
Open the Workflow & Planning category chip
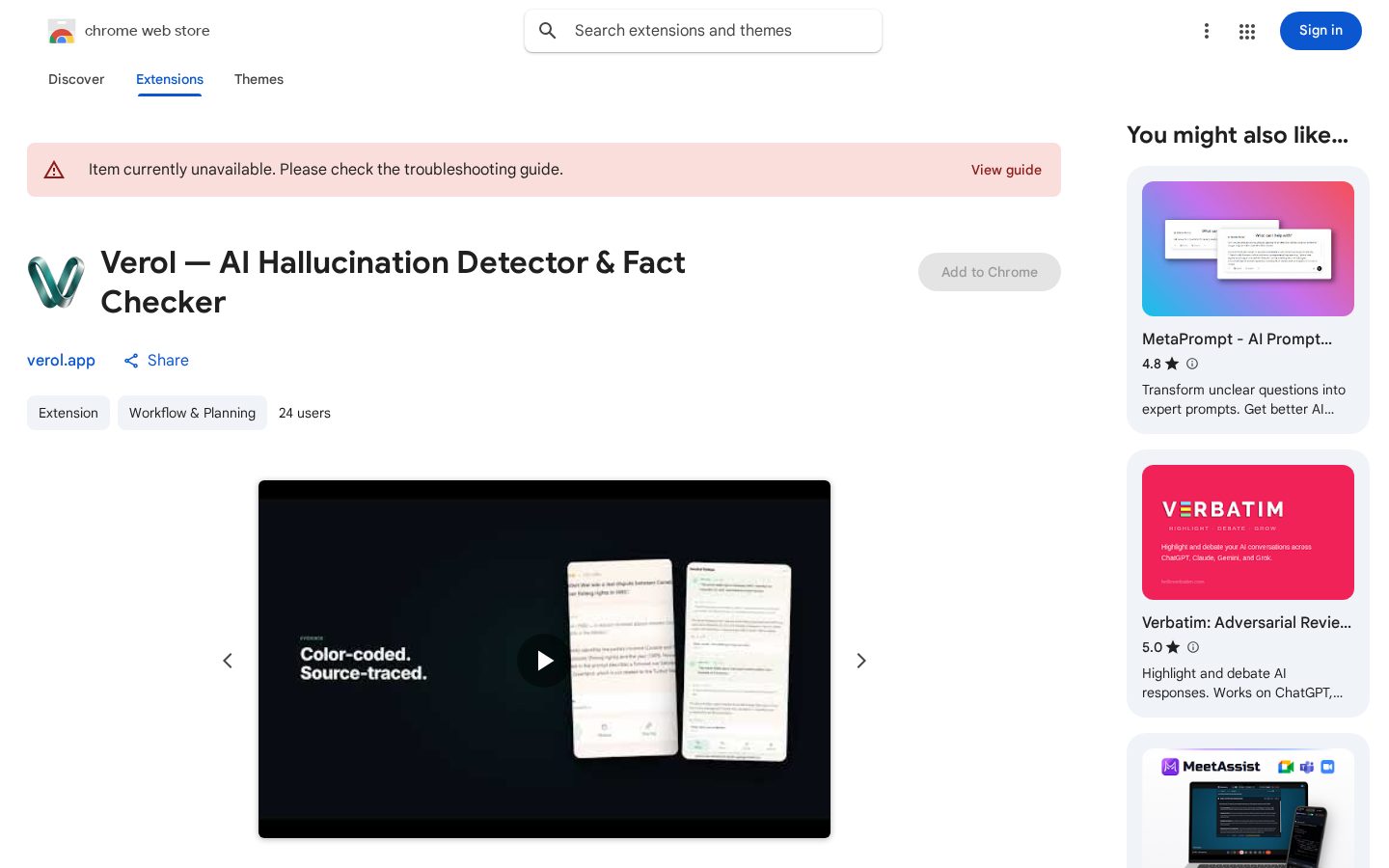tap(192, 413)
